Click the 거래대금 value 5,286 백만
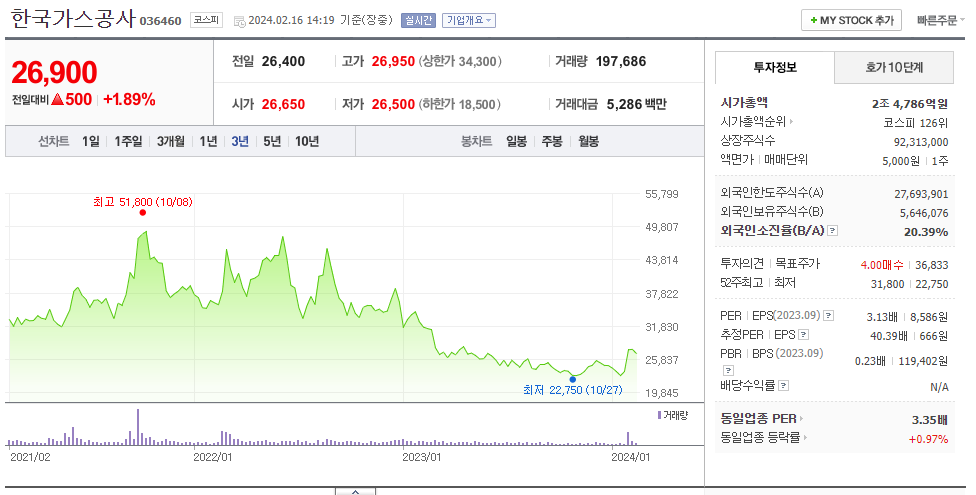 (x=636, y=104)
